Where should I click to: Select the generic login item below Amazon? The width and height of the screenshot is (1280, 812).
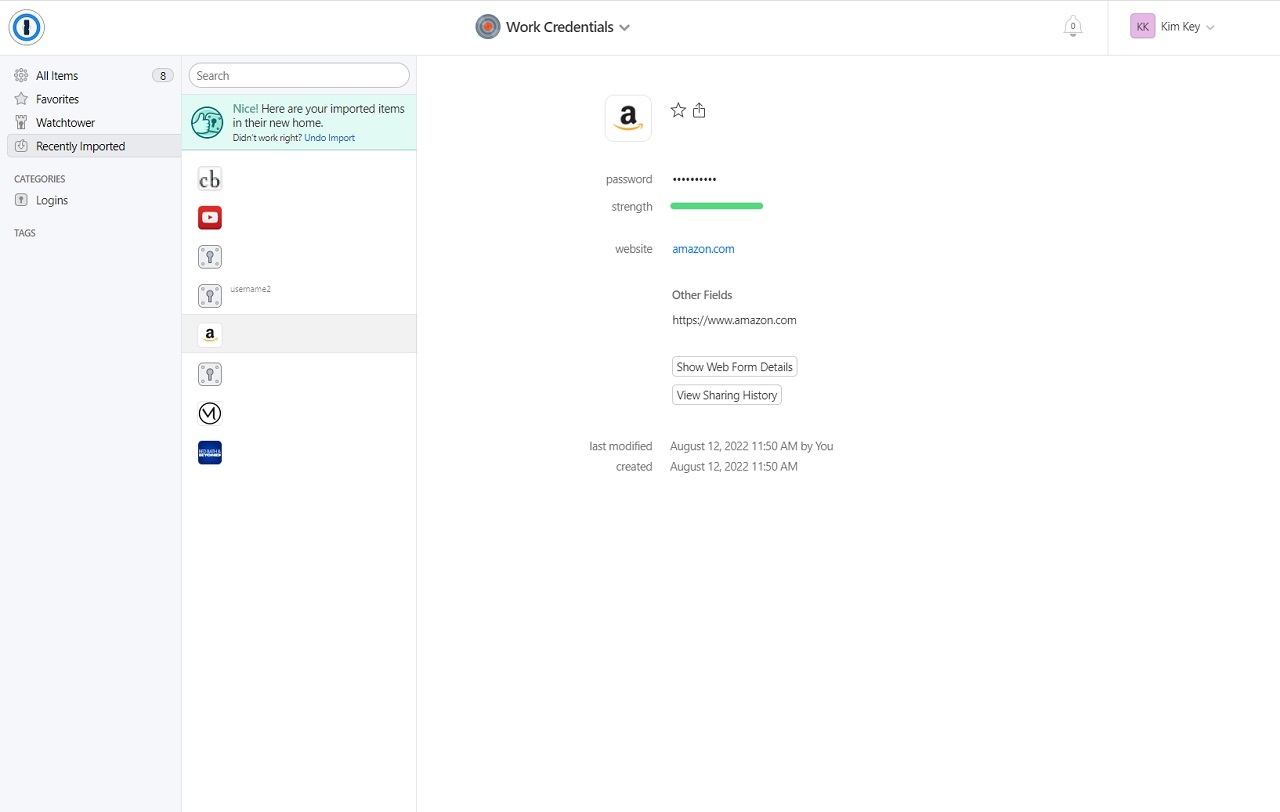[299, 374]
